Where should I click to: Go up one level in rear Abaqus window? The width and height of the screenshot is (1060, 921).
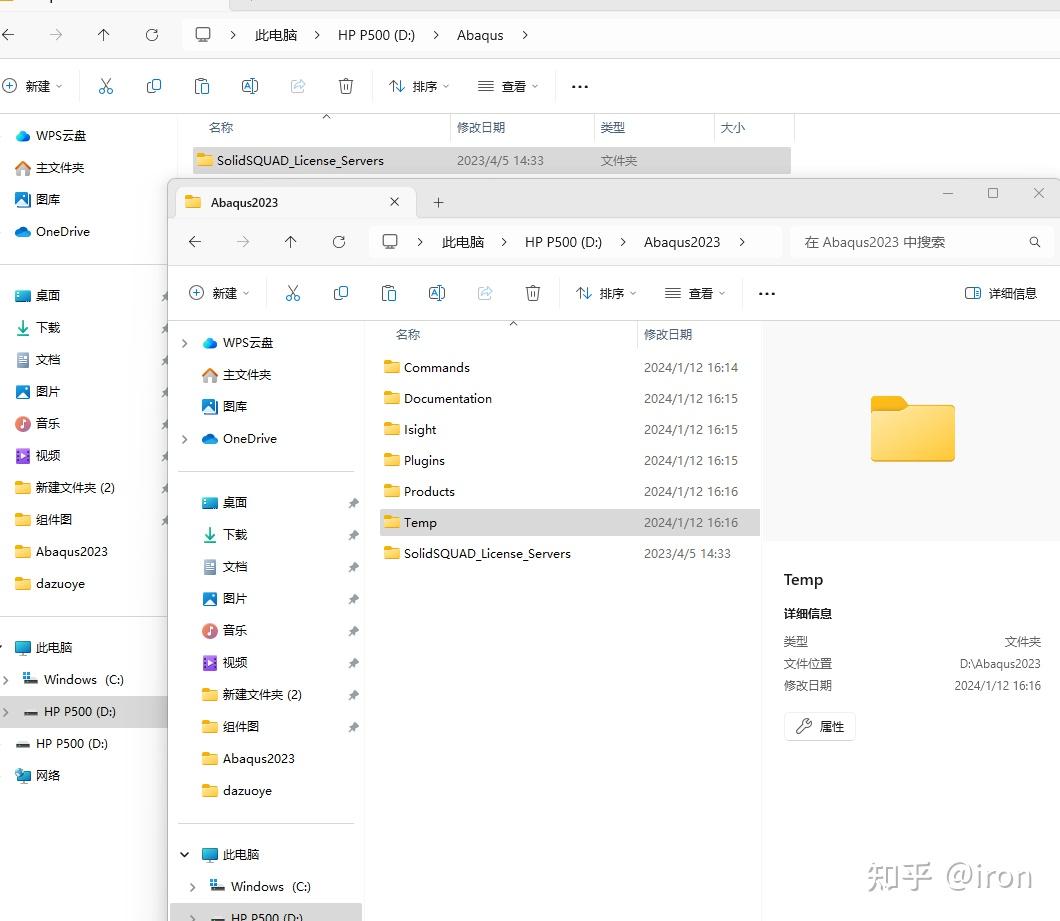pyautogui.click(x=103, y=34)
